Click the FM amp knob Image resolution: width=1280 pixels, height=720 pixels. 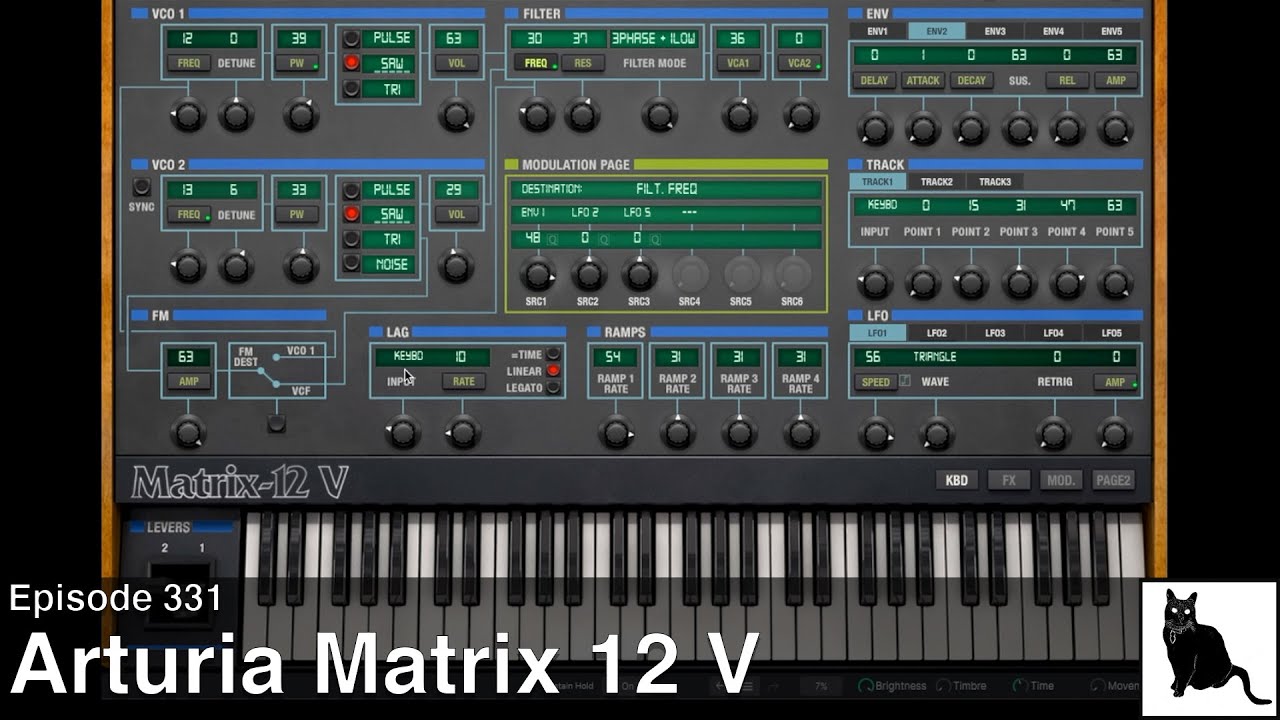(187, 432)
